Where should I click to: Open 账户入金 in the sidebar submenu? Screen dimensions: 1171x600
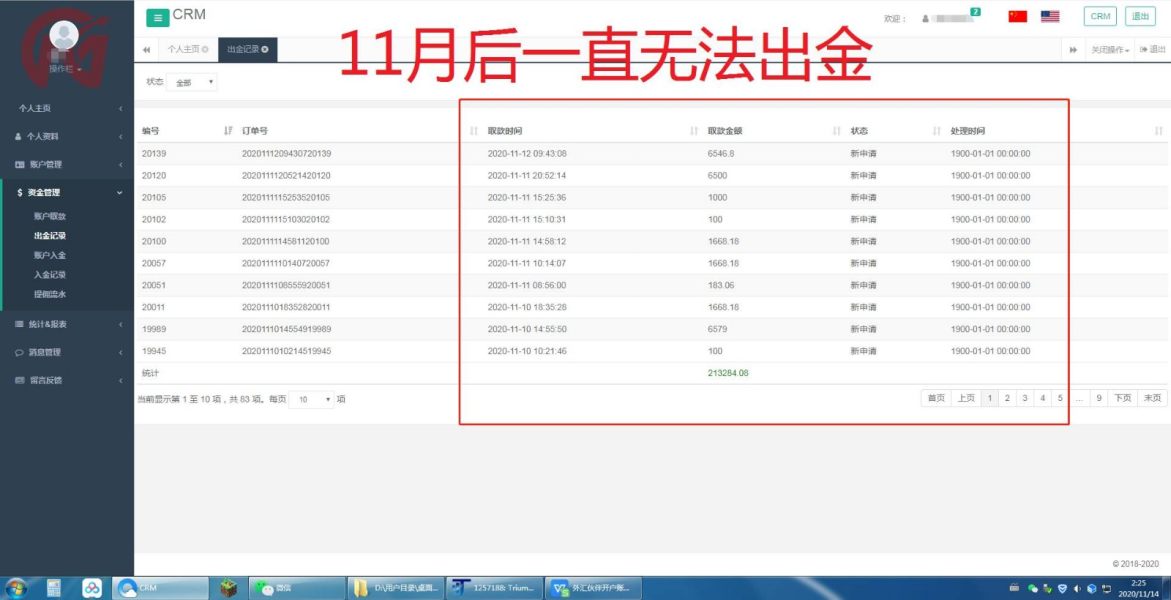50,255
